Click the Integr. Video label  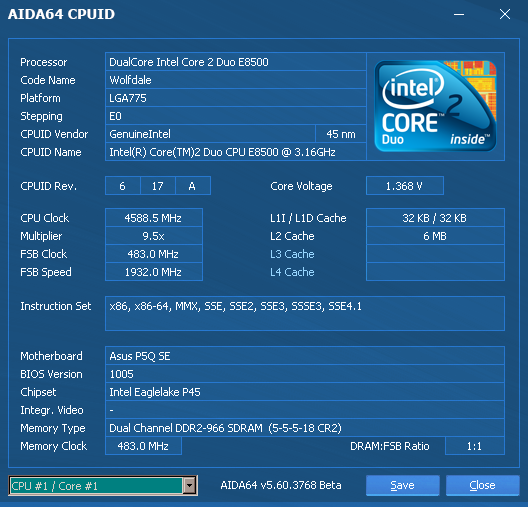(52, 410)
